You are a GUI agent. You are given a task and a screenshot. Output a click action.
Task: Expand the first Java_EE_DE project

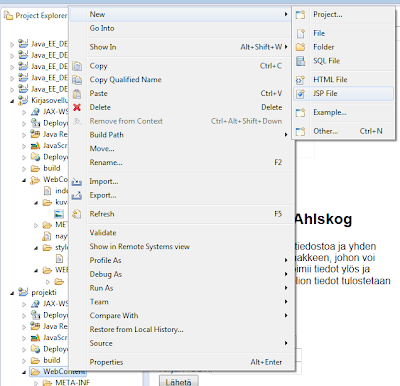(x=12, y=44)
